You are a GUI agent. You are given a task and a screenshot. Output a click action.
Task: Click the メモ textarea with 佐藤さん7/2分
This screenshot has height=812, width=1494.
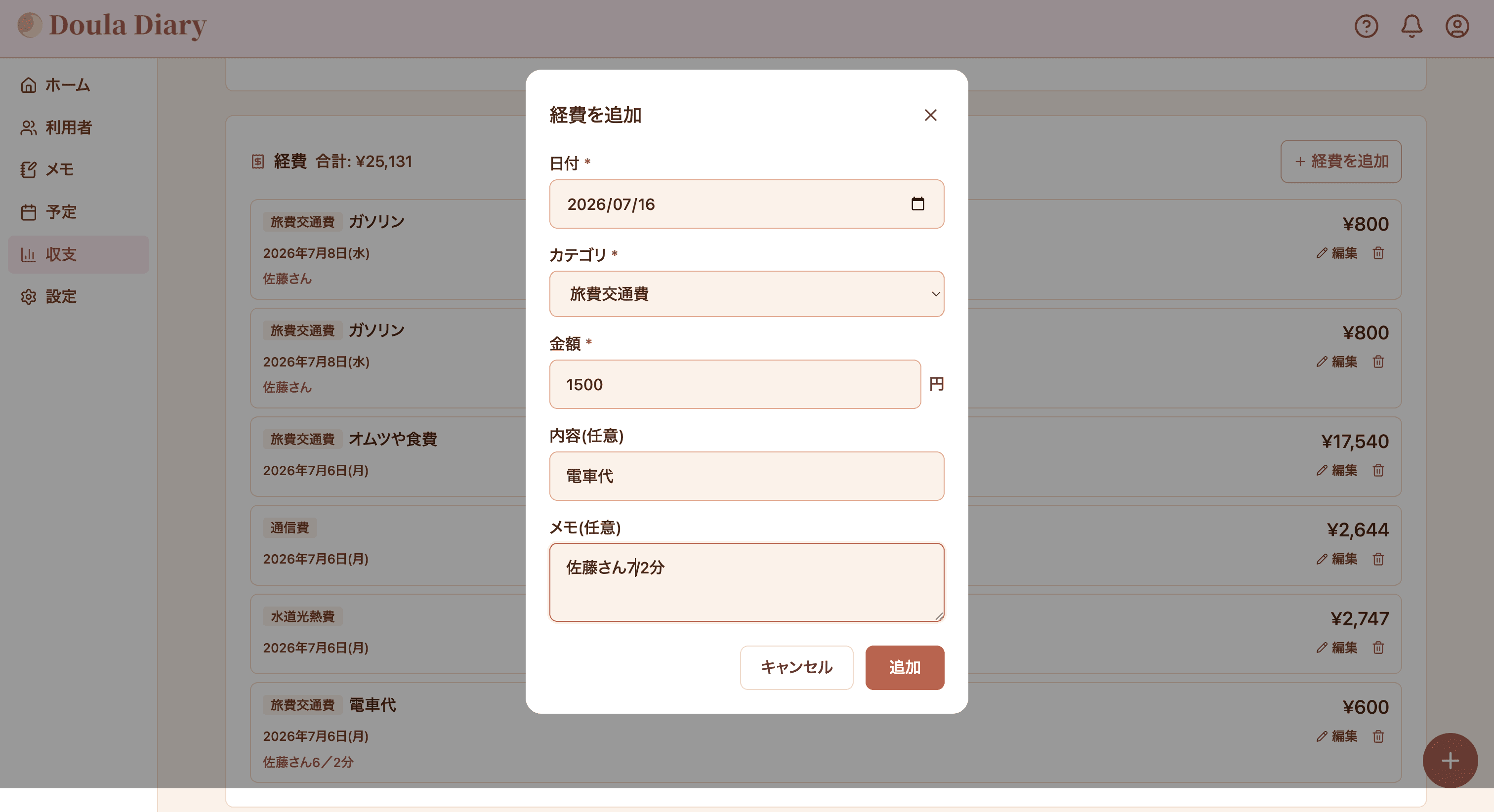747,582
